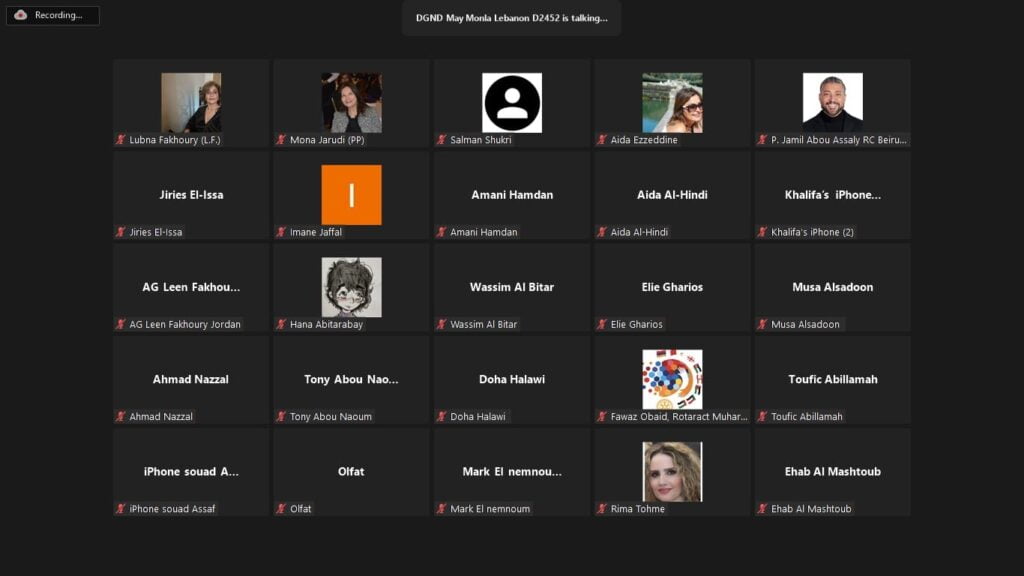The height and width of the screenshot is (576, 1024).
Task: Click the muted mic icon beside Lubna Fakhoury
Action: click(121, 140)
